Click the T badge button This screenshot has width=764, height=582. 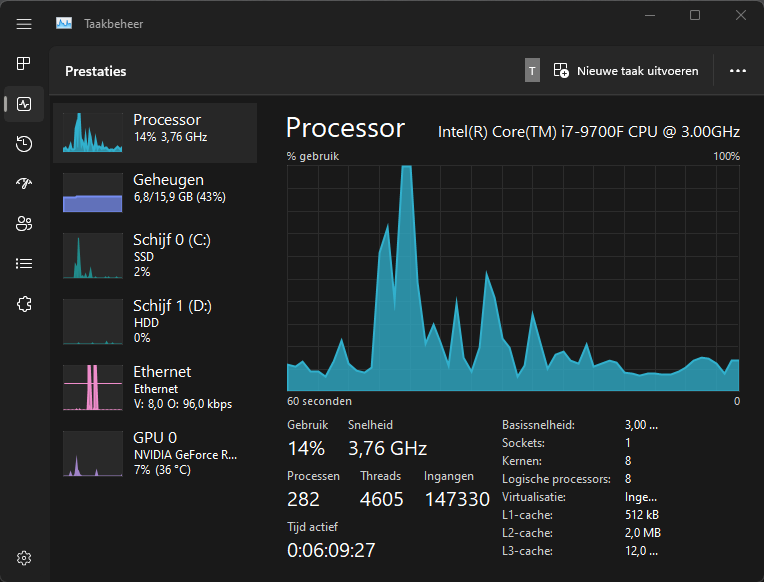point(532,71)
